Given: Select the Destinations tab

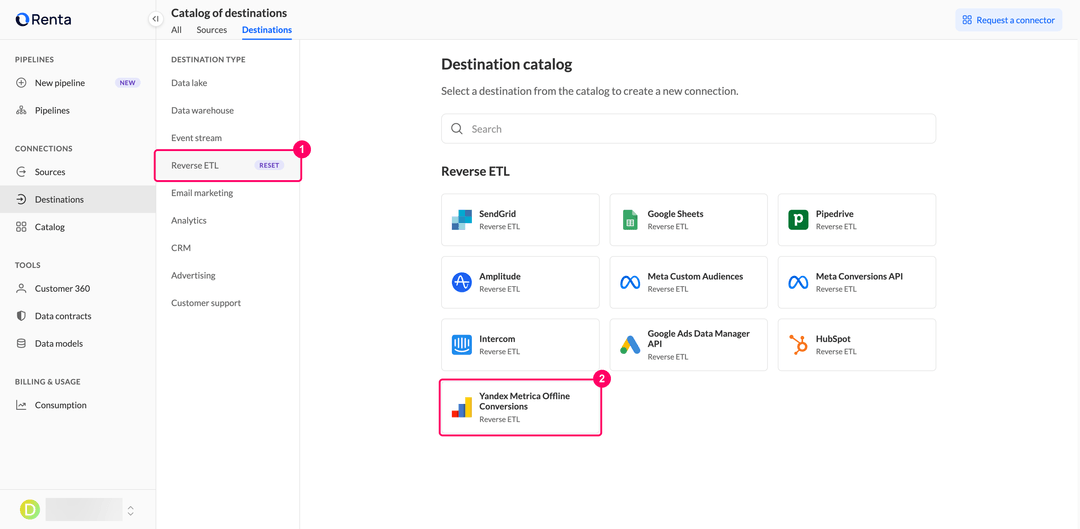Looking at the screenshot, I should pyautogui.click(x=267, y=30).
